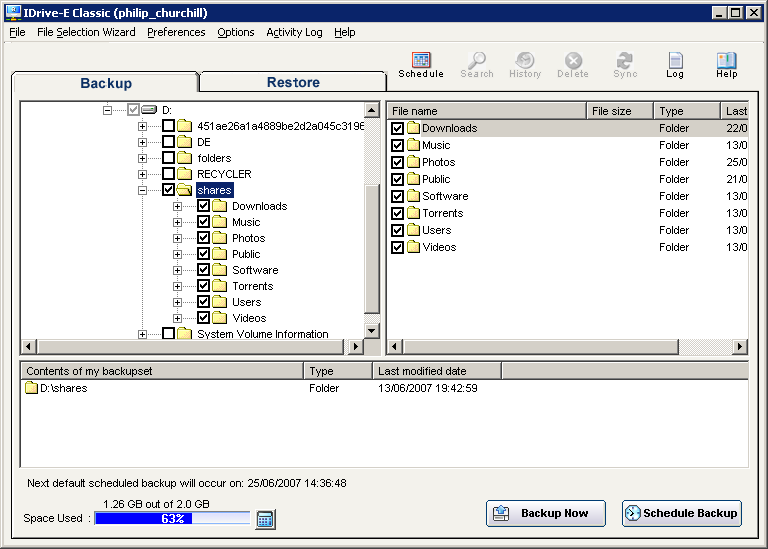
Task: Open the File menu
Action: [17, 32]
